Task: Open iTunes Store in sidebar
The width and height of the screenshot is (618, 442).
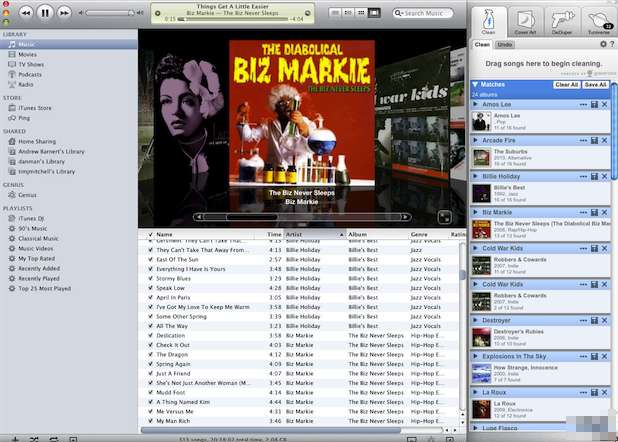Action: point(35,108)
